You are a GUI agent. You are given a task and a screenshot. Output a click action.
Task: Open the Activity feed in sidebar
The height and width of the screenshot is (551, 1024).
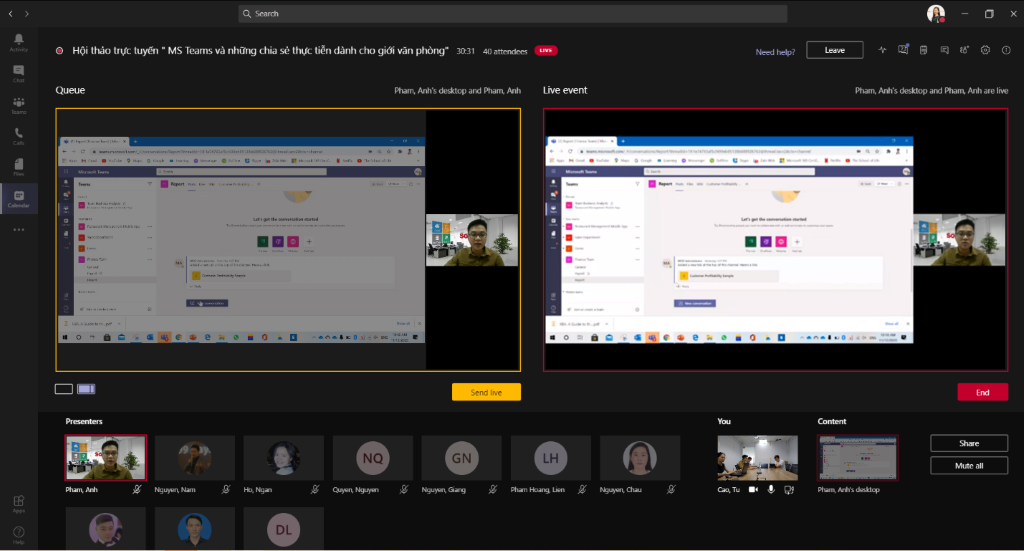pos(18,42)
